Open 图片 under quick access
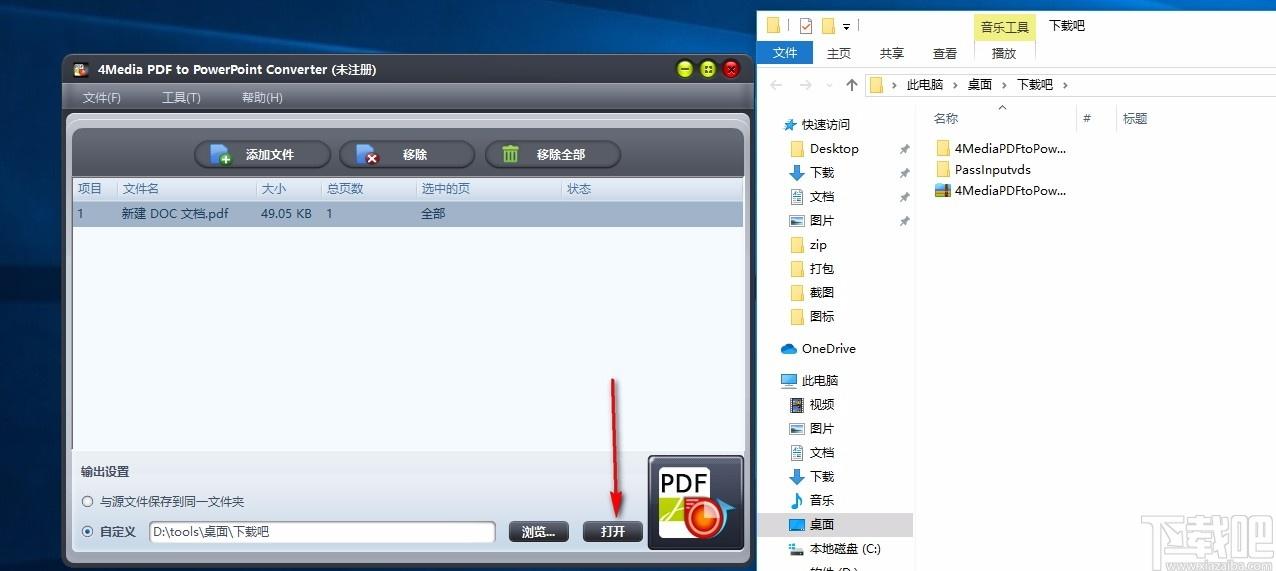1276x571 pixels. pyautogui.click(x=822, y=221)
